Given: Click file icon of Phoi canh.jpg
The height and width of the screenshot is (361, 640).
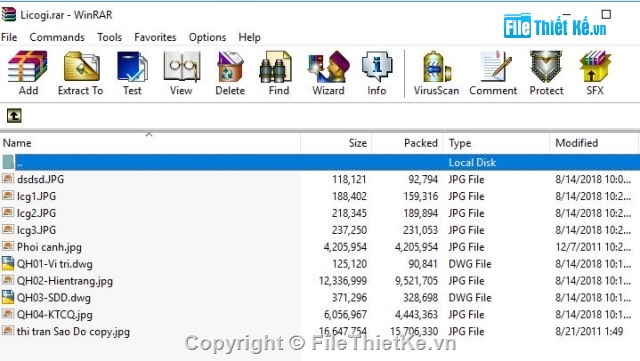Looking at the screenshot, I should (8, 246).
